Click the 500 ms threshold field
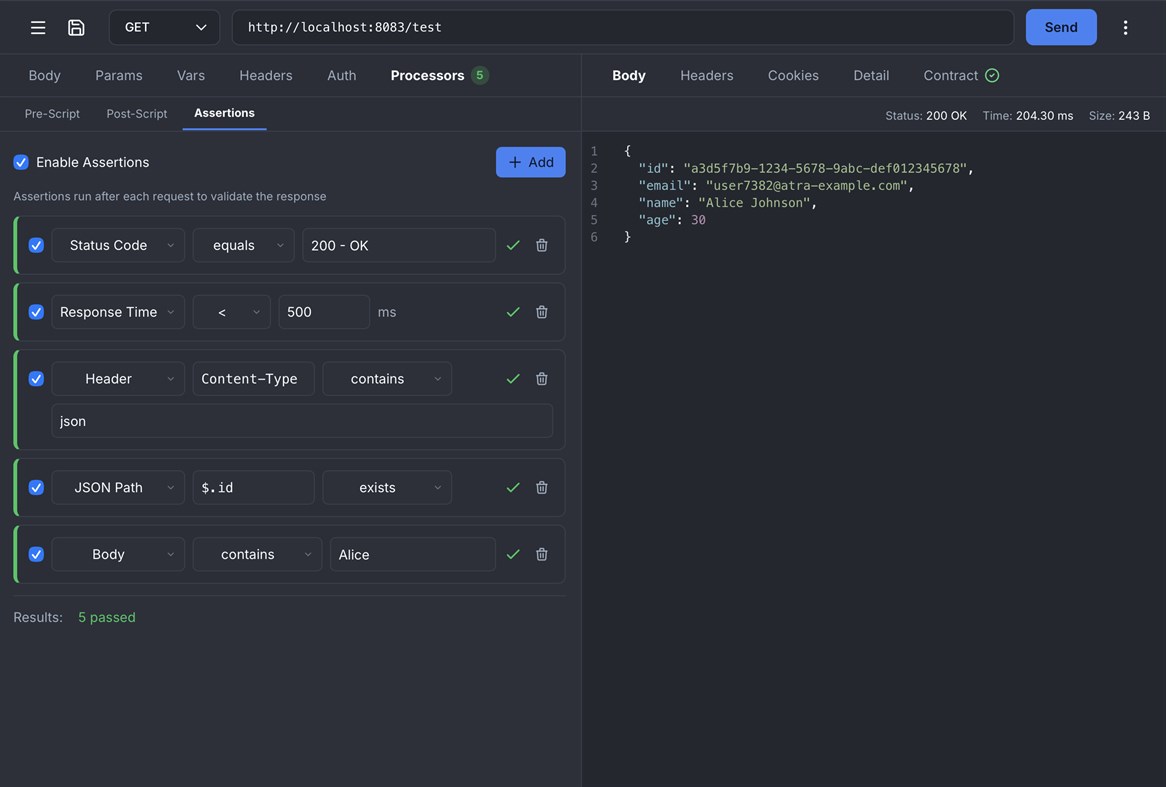Screen dimensions: 1166x787 click(323, 312)
